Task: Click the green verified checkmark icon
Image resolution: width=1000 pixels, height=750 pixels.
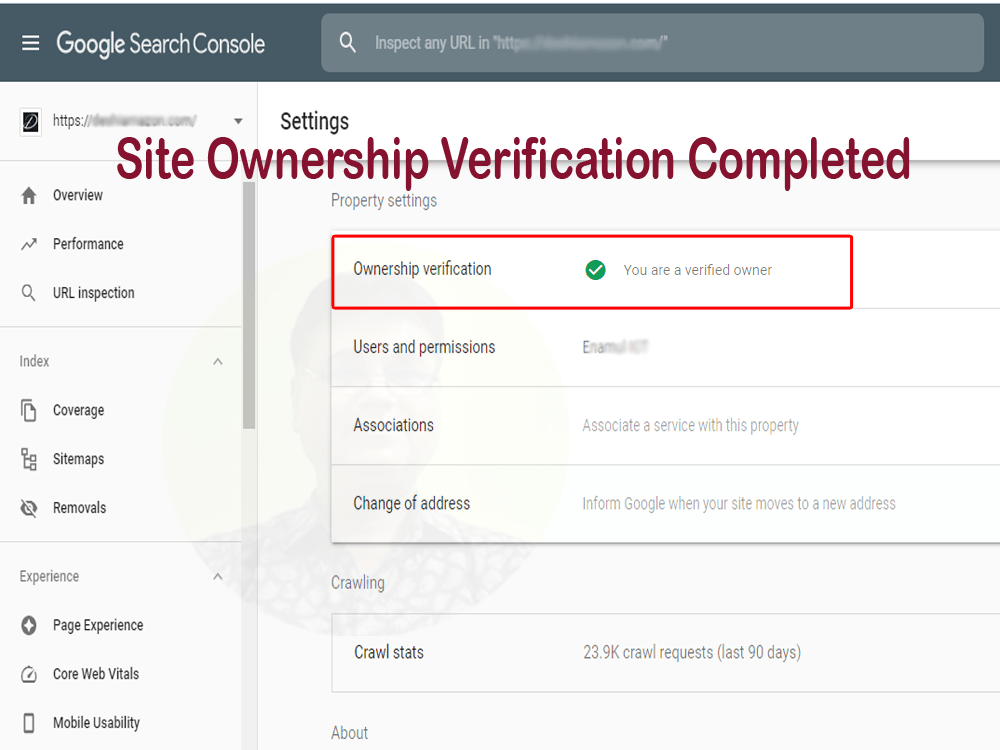Action: (596, 270)
